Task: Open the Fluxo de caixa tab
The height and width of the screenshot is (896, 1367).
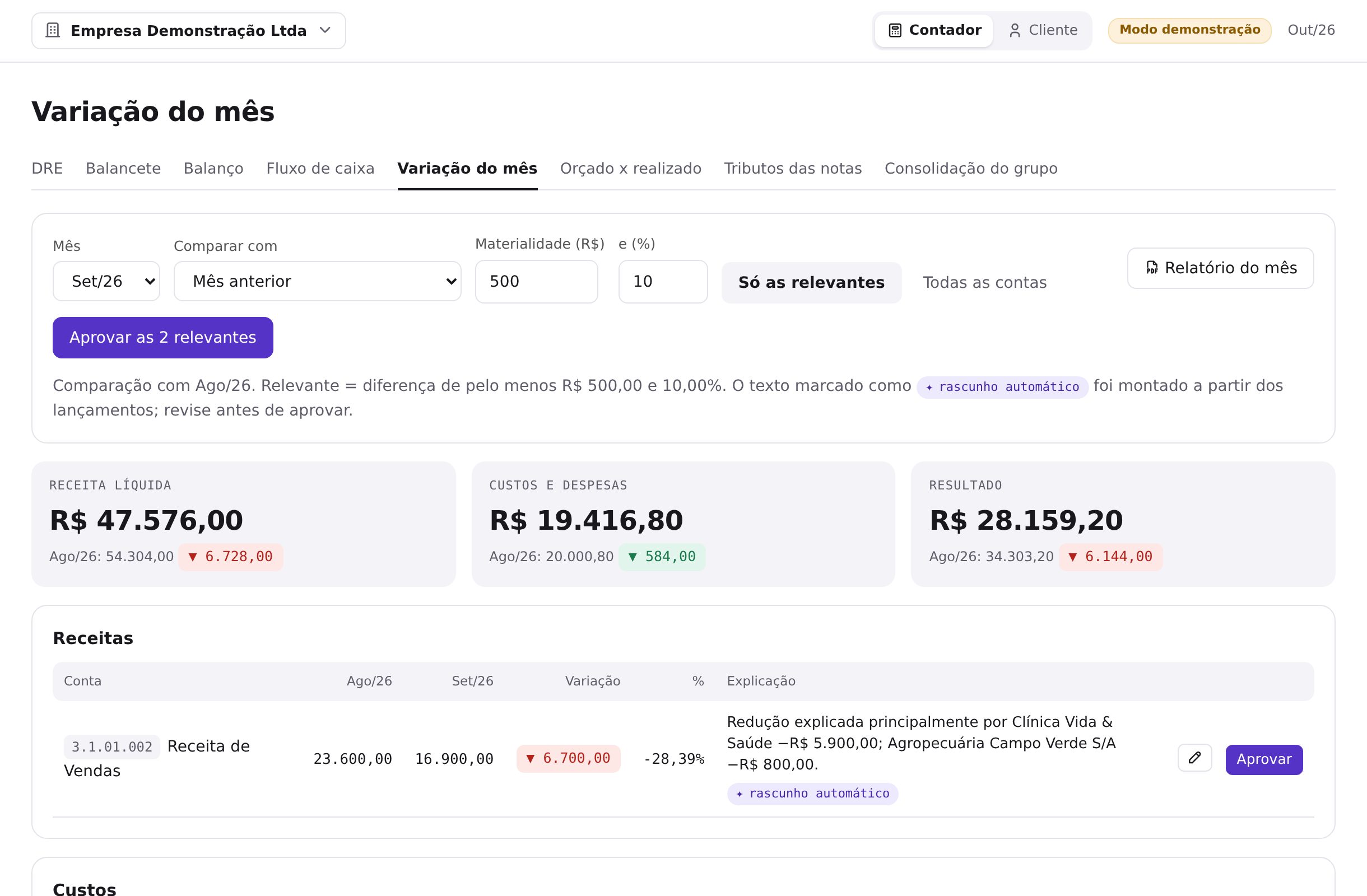Action: (x=320, y=168)
